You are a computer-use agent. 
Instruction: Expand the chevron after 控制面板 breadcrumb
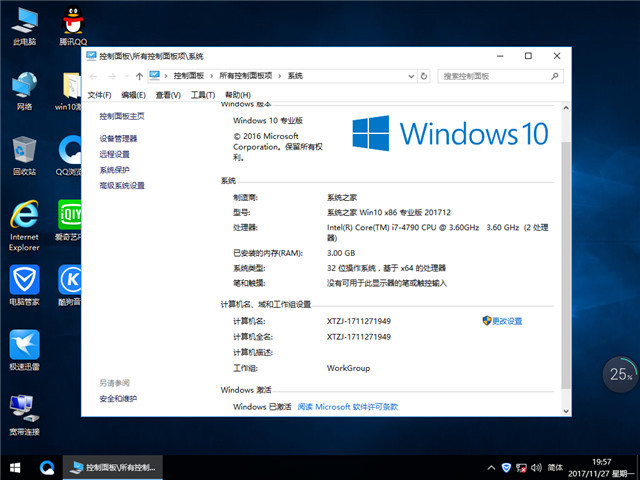tap(211, 76)
